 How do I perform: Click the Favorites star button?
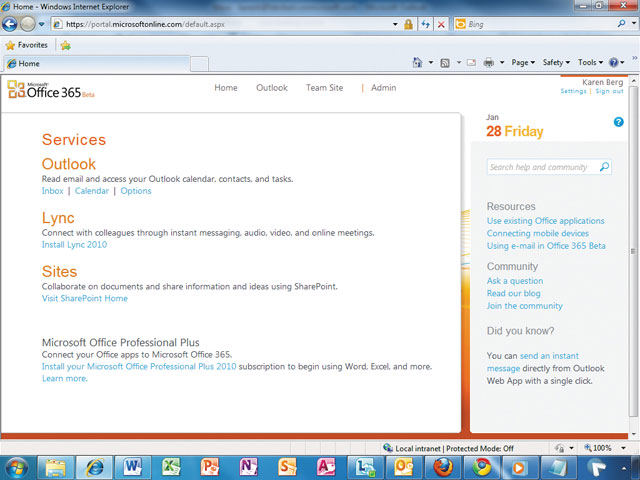click(x=27, y=45)
